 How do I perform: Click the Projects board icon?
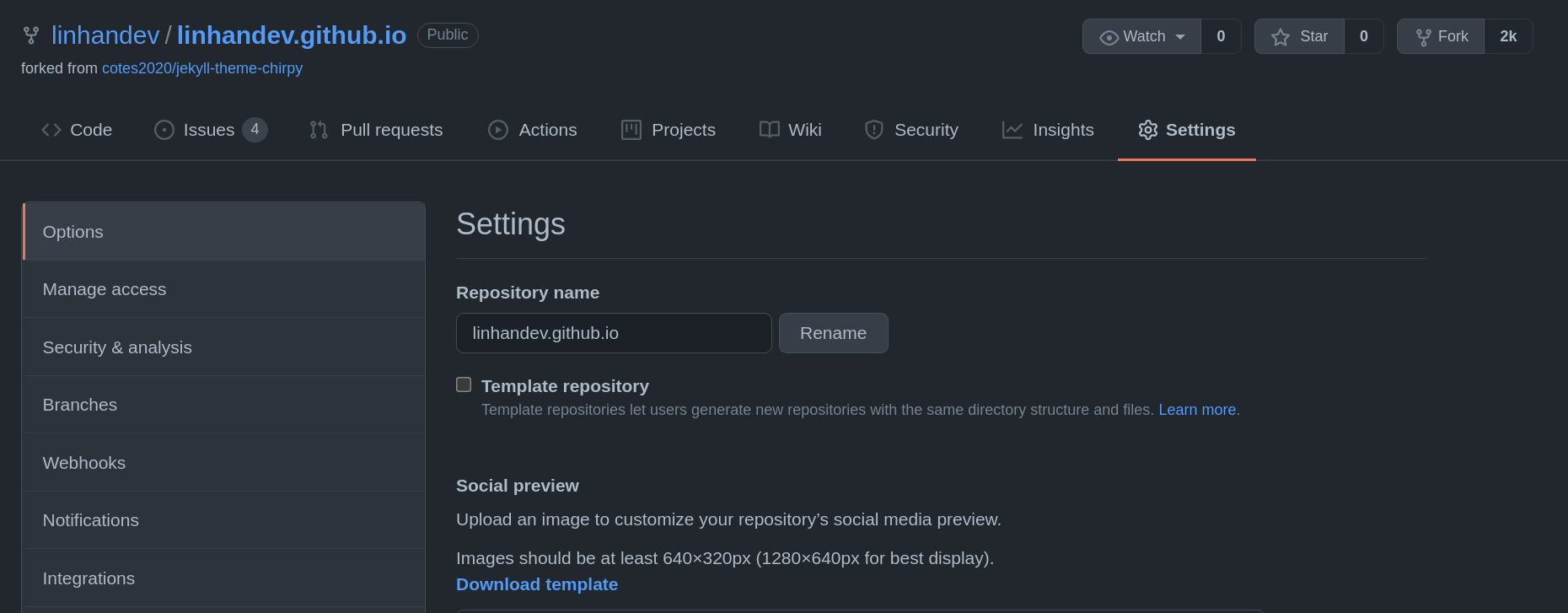[631, 130]
